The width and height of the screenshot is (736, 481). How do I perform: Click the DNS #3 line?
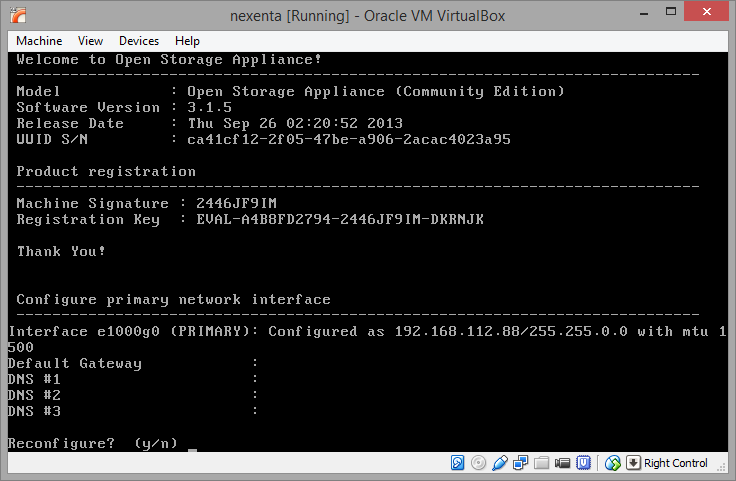[x=133, y=411]
